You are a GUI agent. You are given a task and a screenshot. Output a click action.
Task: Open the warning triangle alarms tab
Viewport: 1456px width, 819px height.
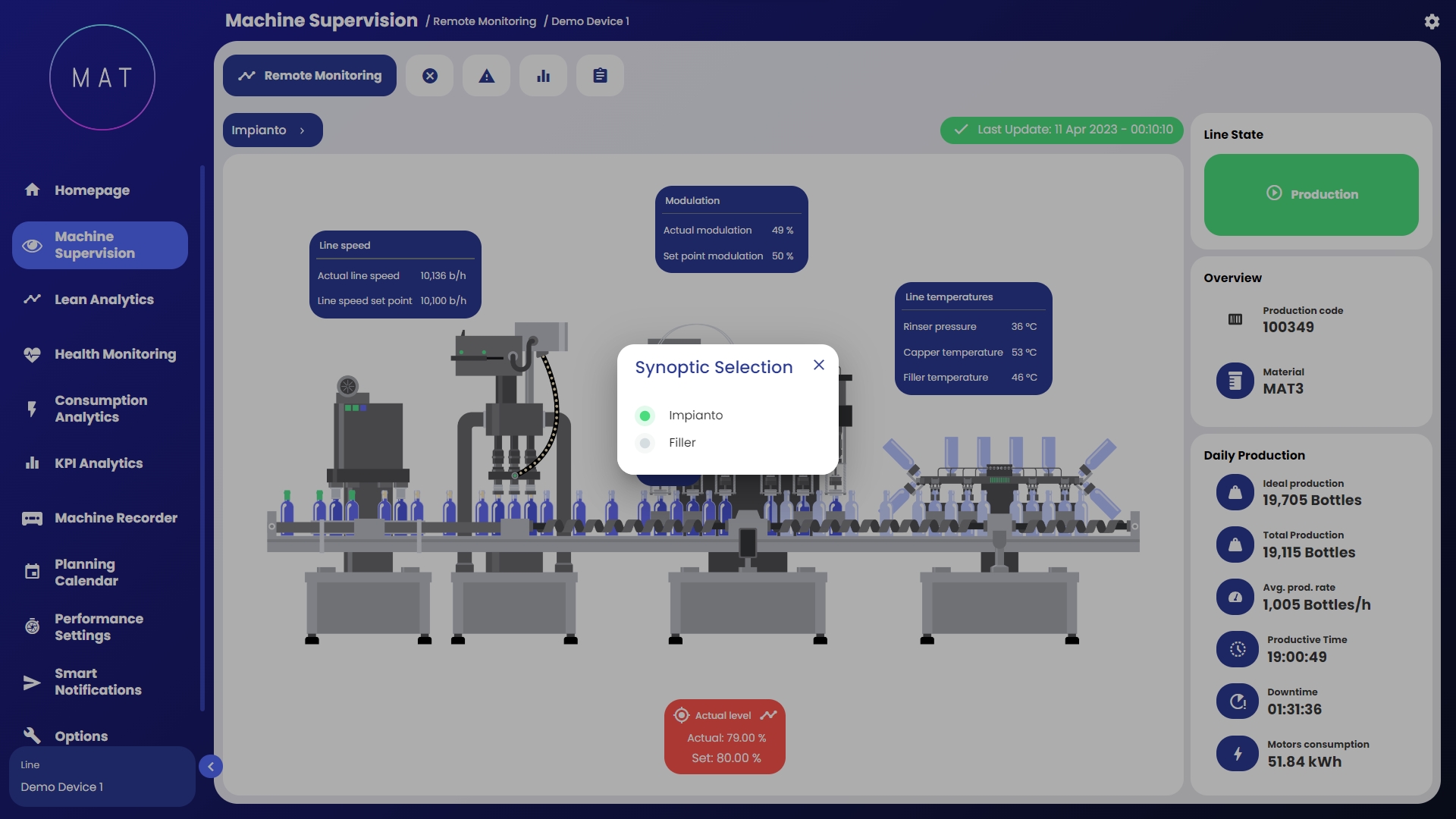coord(487,76)
